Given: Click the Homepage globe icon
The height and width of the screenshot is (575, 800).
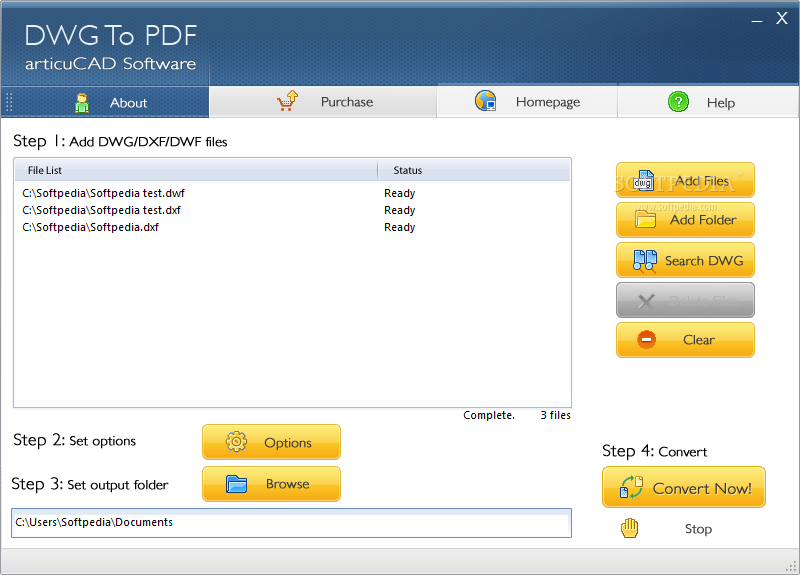Looking at the screenshot, I should click(x=485, y=101).
